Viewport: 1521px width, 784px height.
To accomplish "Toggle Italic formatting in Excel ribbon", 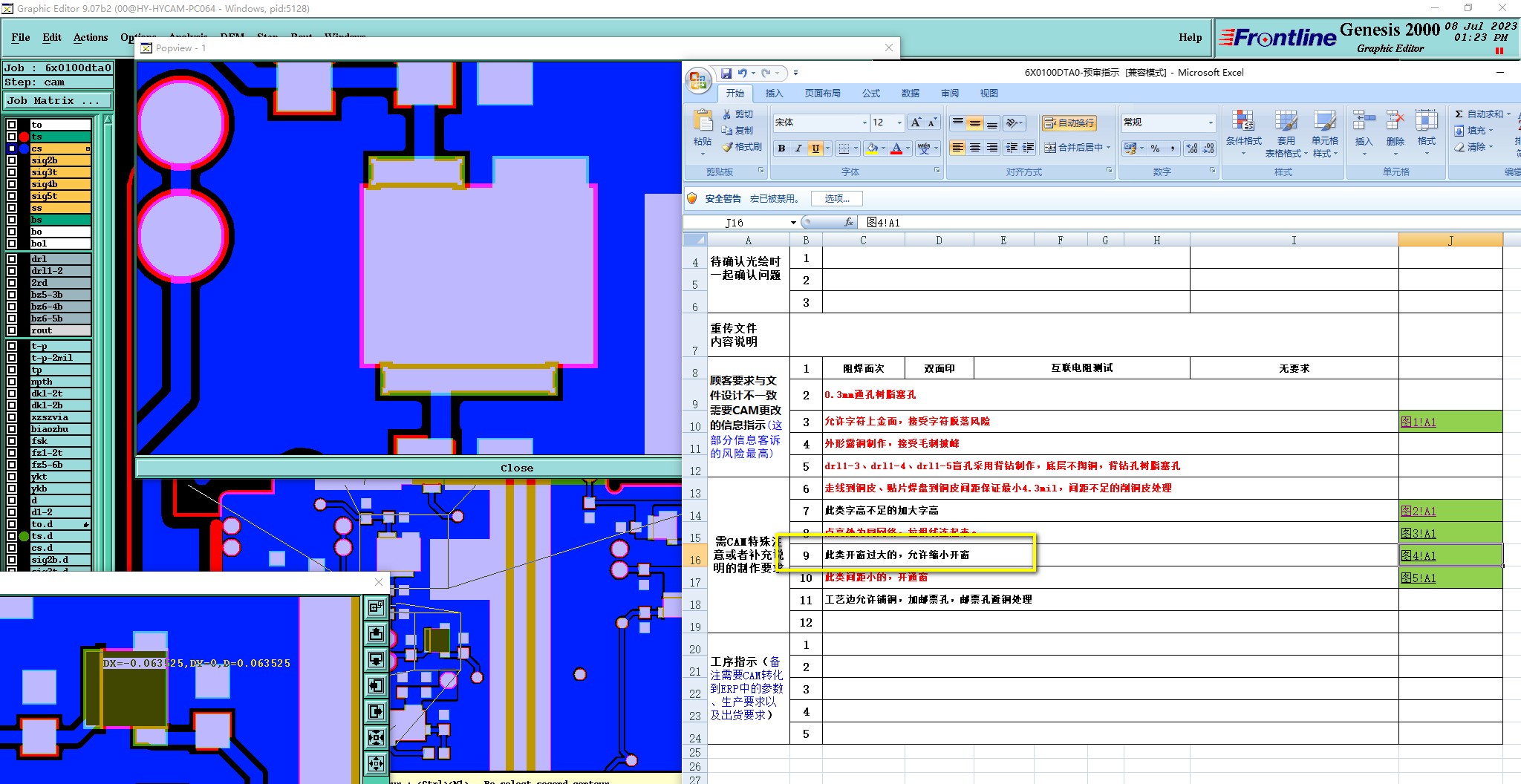I will pyautogui.click(x=798, y=148).
